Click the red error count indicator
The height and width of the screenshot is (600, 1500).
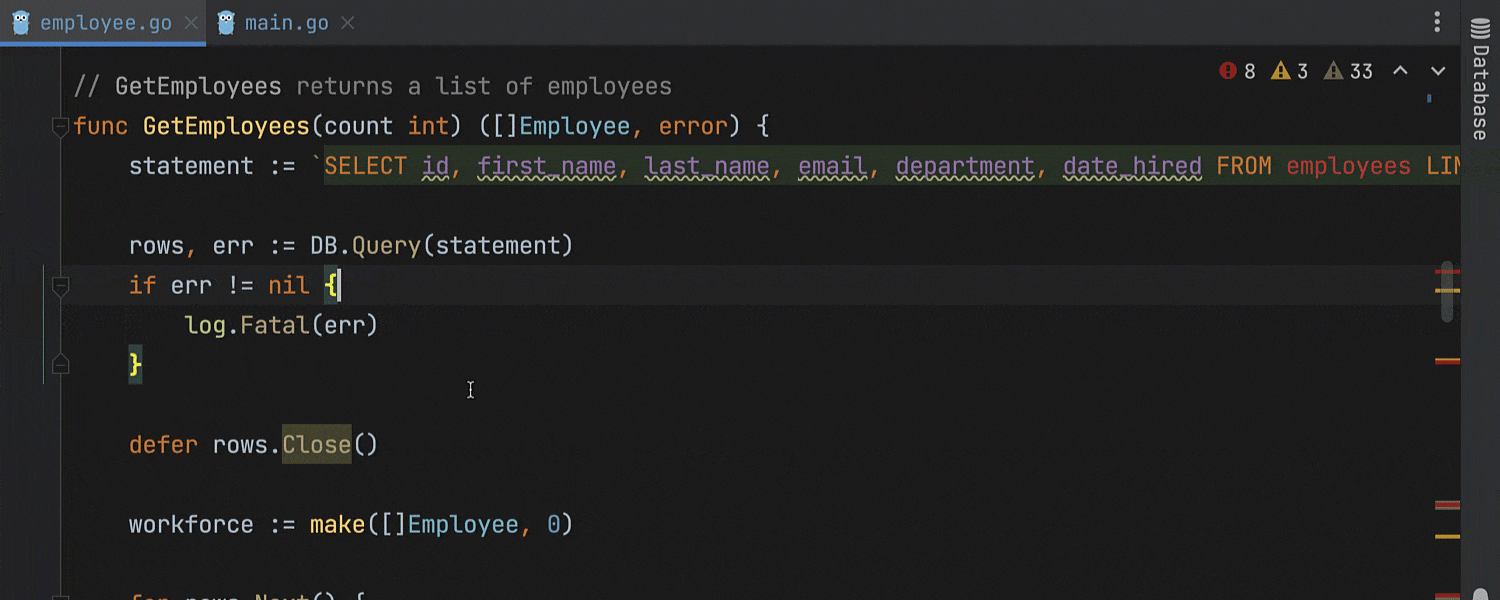click(x=1237, y=71)
